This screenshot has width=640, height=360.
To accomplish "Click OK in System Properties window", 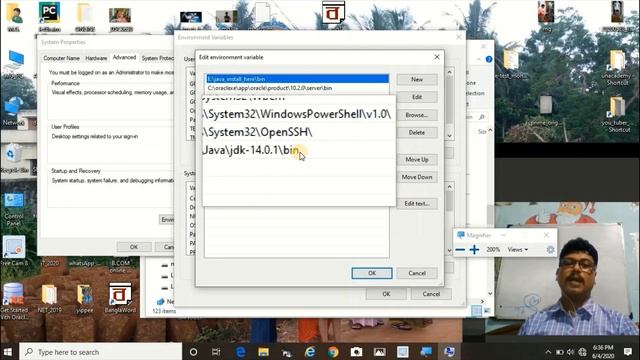I will [x=134, y=247].
